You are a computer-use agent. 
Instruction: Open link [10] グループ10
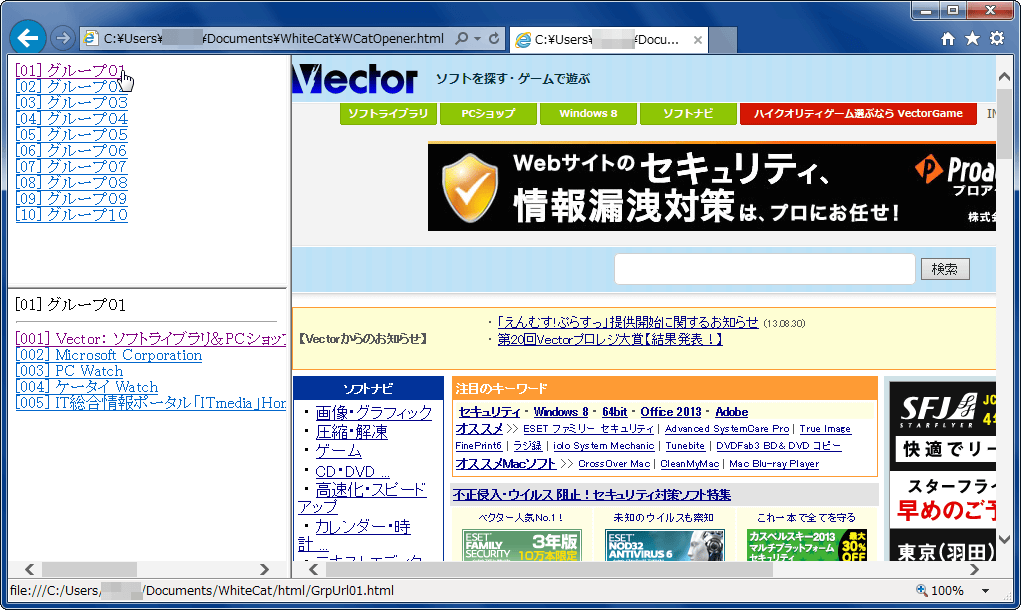(x=72, y=215)
